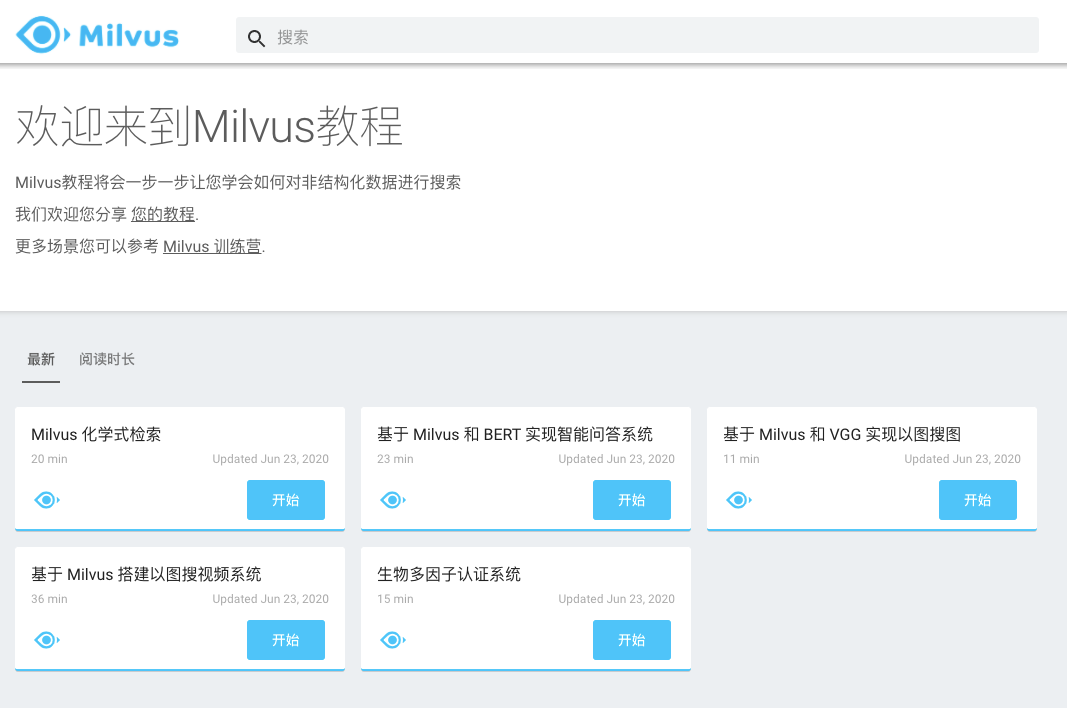Click the magnifier search icon
1067x708 pixels.
[257, 37]
